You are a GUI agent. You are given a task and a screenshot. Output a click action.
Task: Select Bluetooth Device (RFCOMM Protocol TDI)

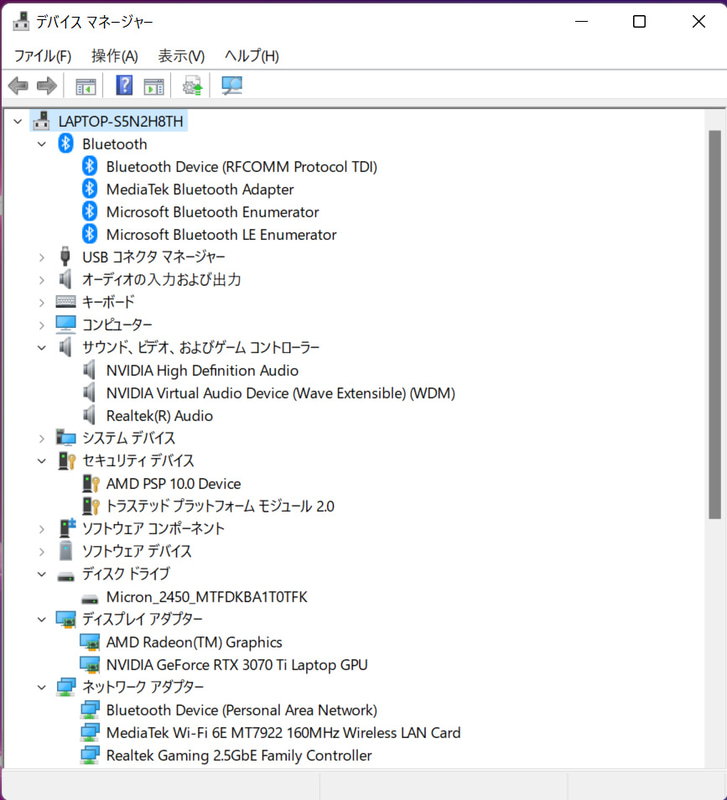point(241,166)
